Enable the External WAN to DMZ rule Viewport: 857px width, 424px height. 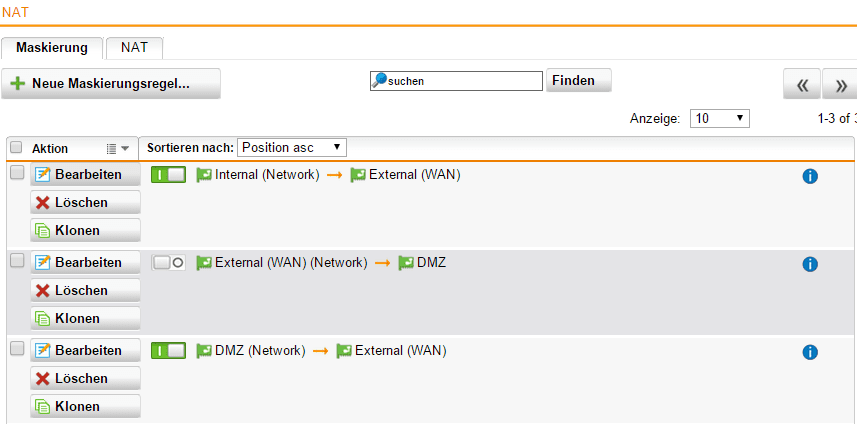click(x=168, y=263)
